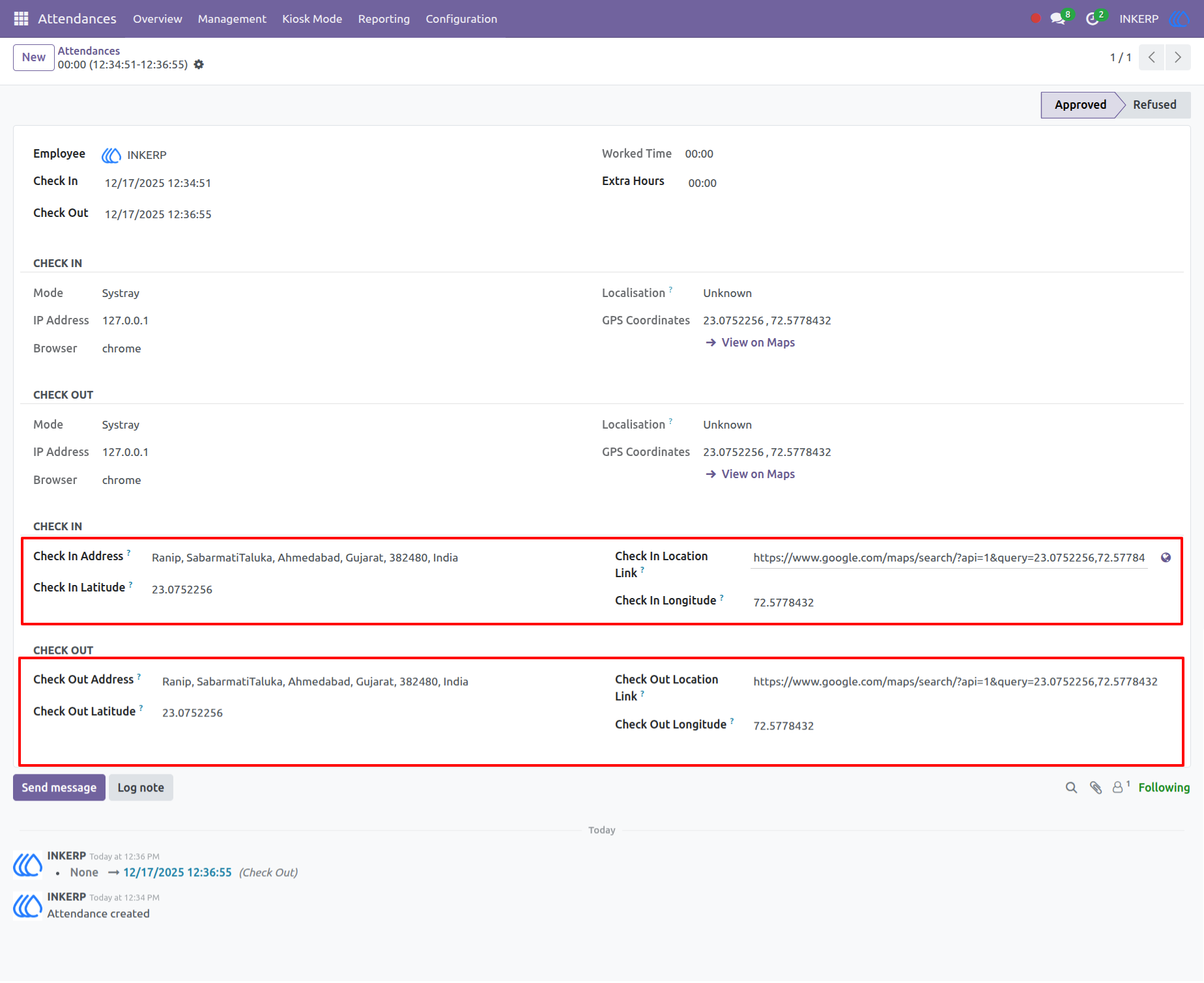Click the 1 / 1 record pager counter
Viewport: 1204px width, 983px height.
click(x=1121, y=57)
